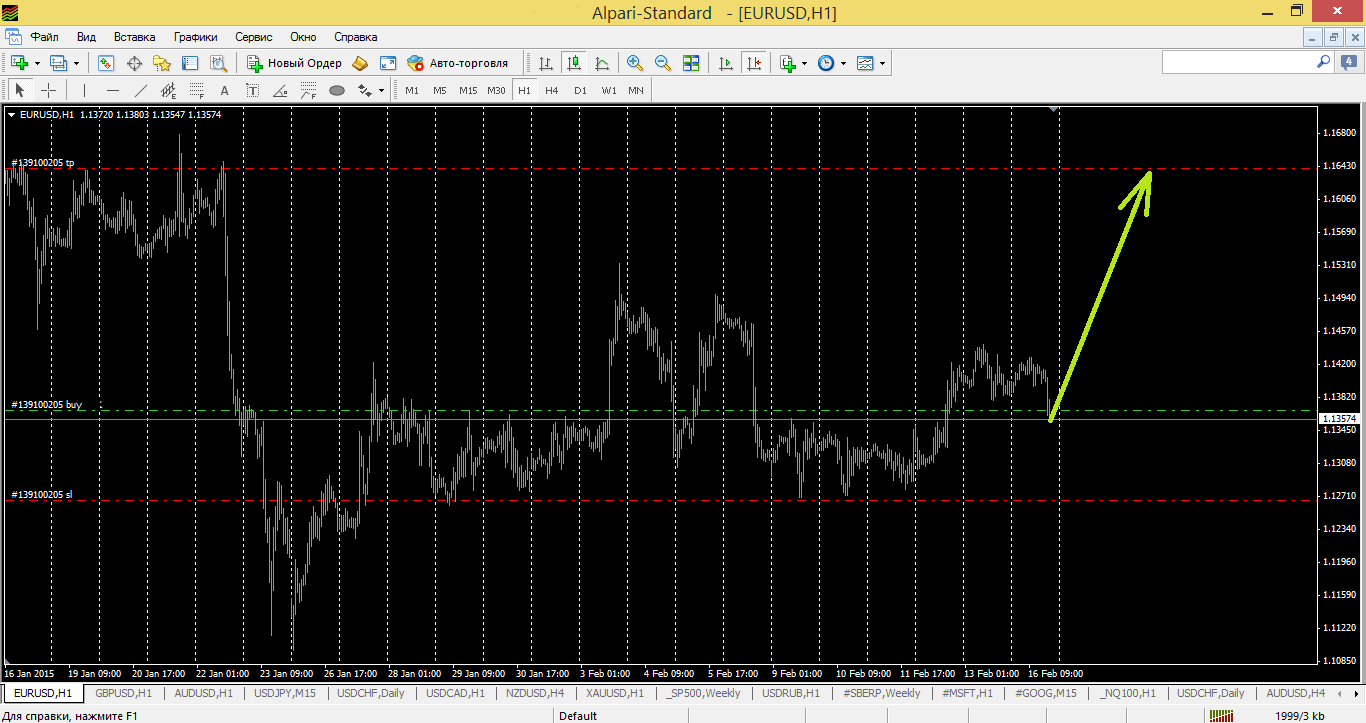Enable Авто-торговля button
Screen dimensions: 1366x723
click(x=458, y=63)
